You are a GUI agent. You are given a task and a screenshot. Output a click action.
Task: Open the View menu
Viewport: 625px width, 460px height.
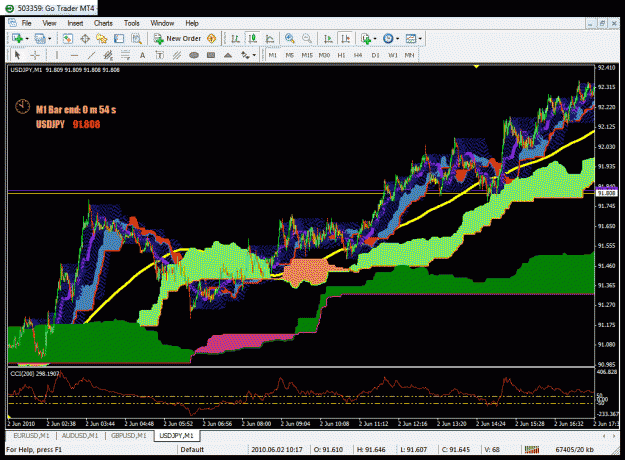coord(49,23)
